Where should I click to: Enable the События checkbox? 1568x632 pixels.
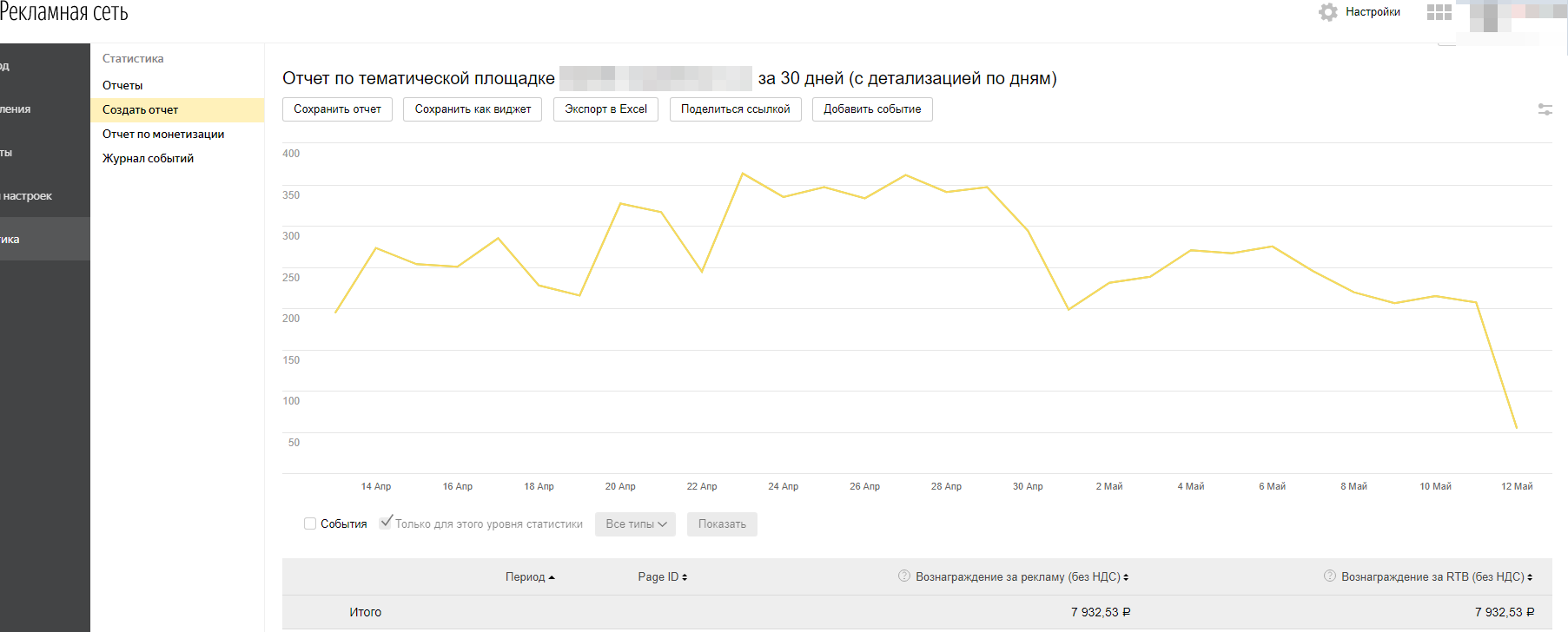coord(310,523)
